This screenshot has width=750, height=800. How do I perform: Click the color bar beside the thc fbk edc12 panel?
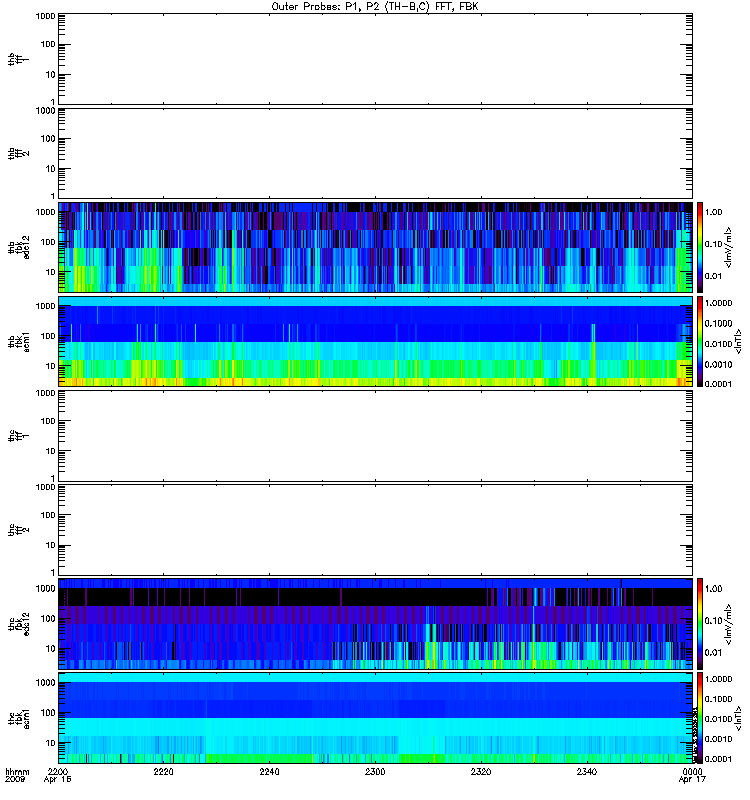click(700, 623)
